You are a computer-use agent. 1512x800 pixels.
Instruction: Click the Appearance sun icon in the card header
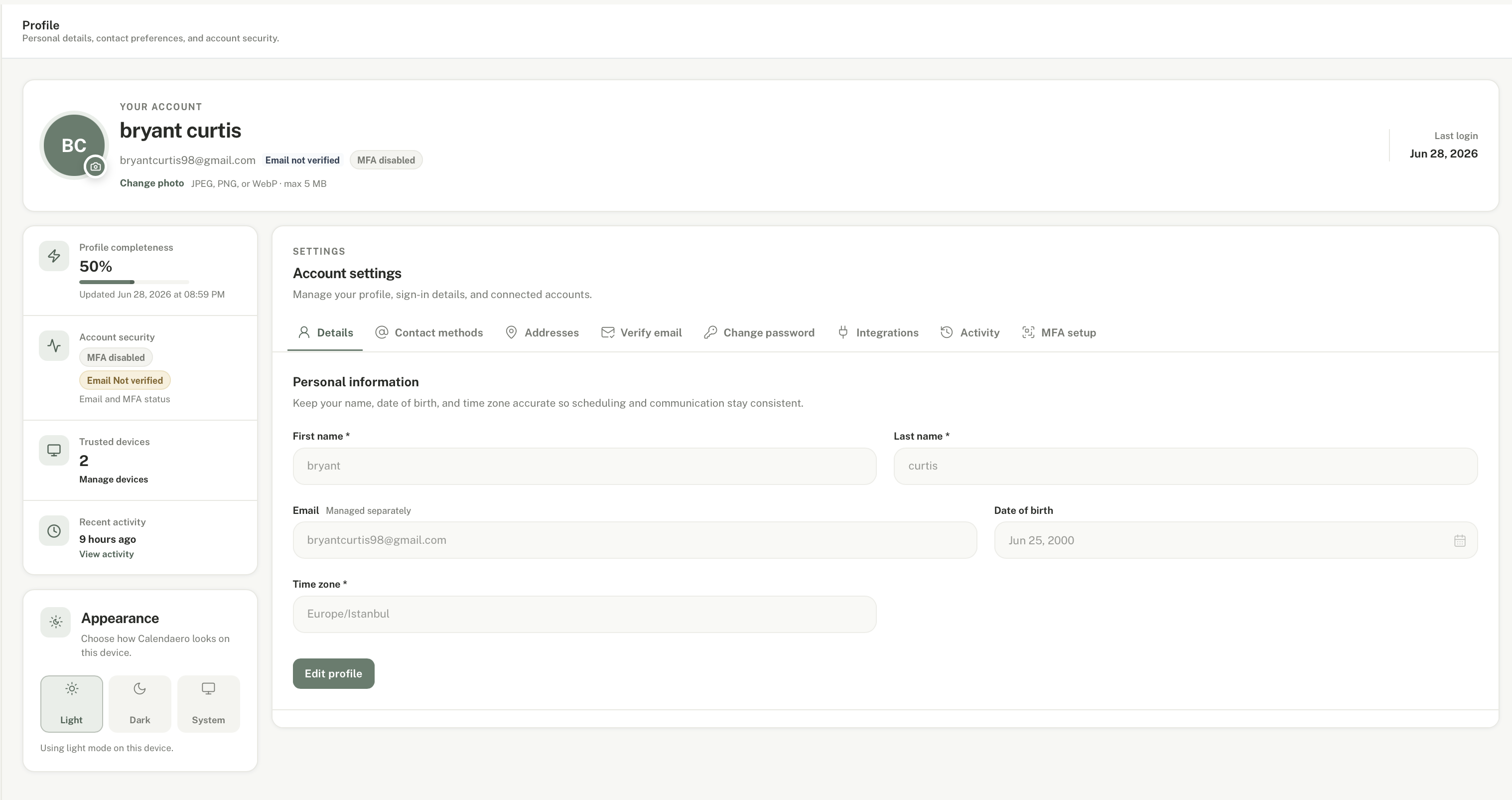coord(56,622)
